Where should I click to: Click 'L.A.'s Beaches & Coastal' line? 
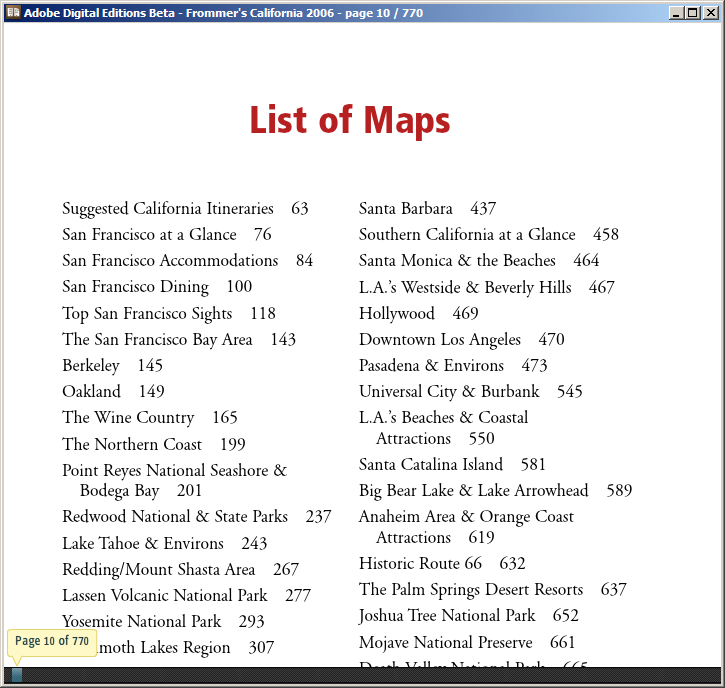[x=443, y=418]
